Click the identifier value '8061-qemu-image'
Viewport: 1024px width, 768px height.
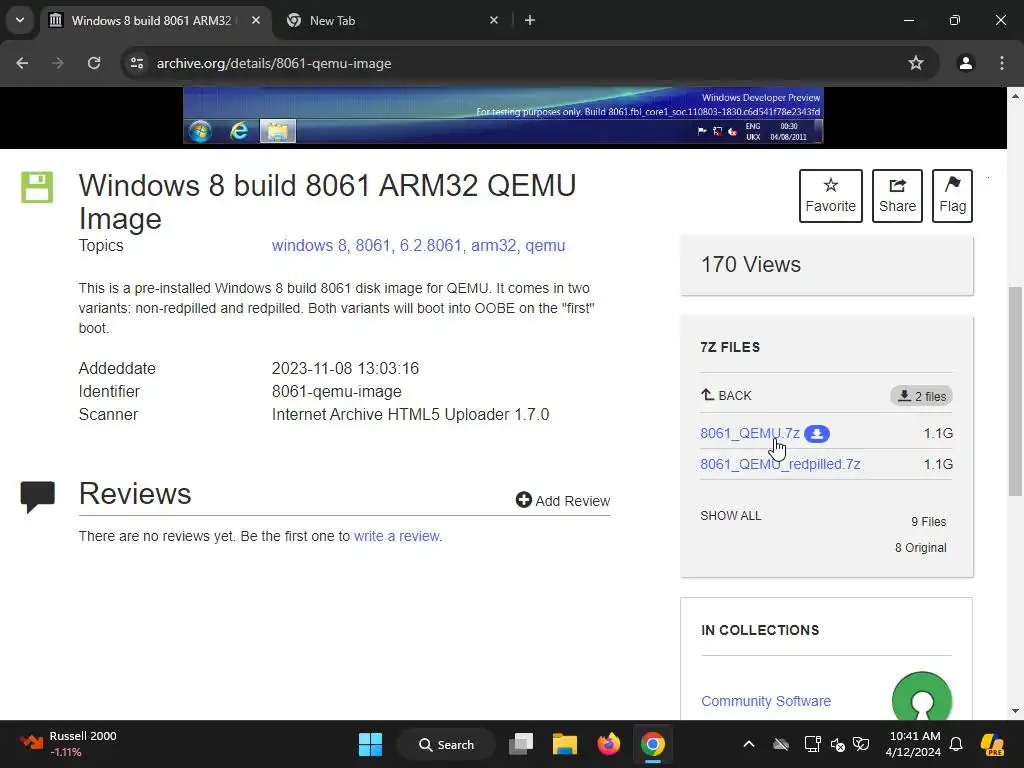click(336, 391)
